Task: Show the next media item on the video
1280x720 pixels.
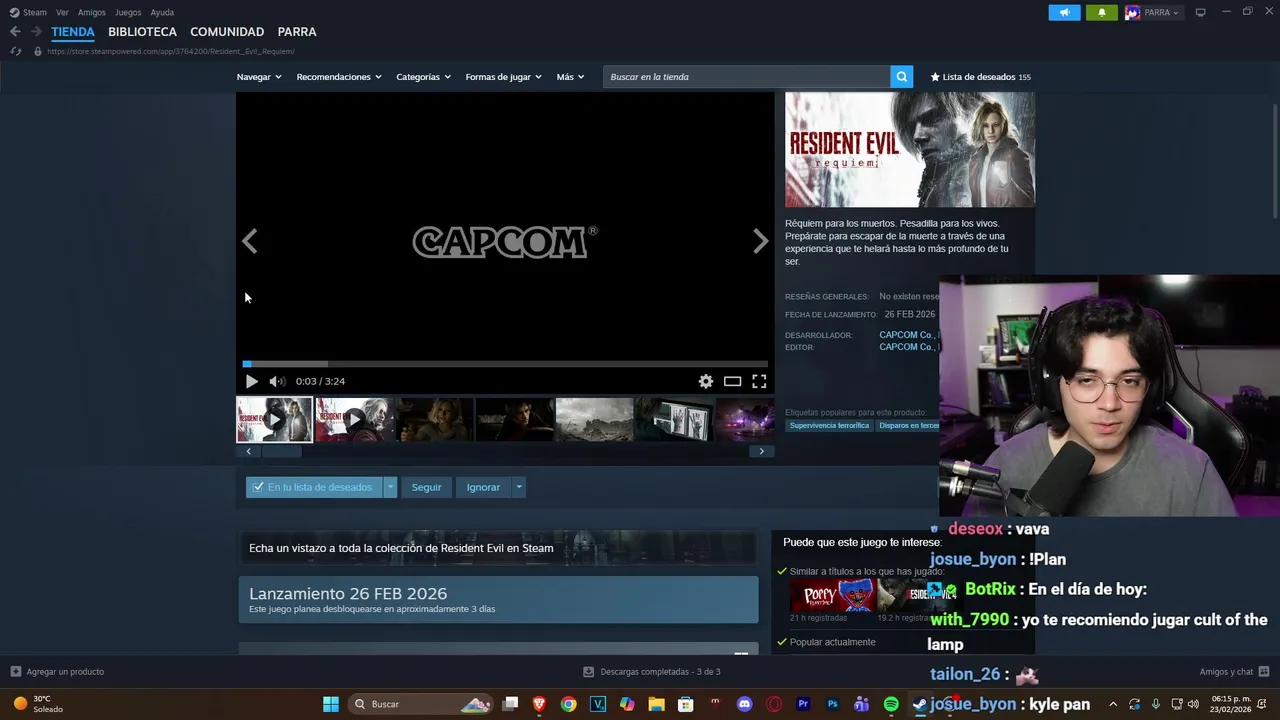Action: click(x=760, y=241)
